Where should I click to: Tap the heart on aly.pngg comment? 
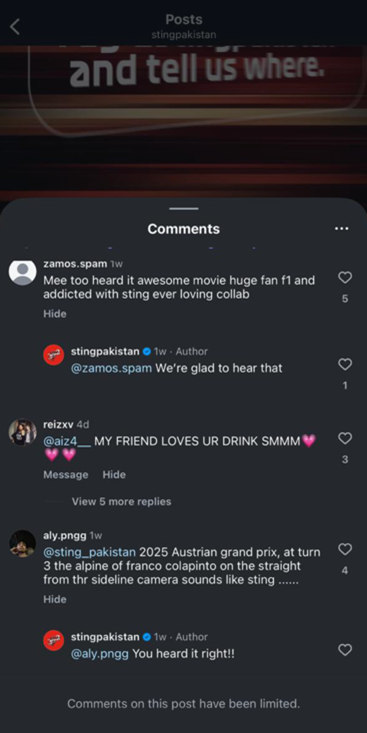click(345, 549)
